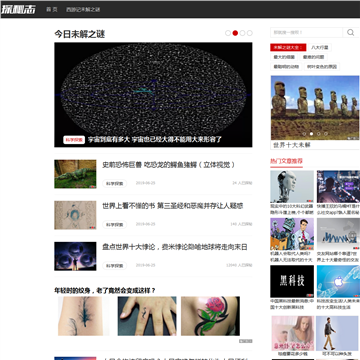Open the cartoon robot and man thumbnail
The width and height of the screenshot is (360, 360).
coord(292,234)
